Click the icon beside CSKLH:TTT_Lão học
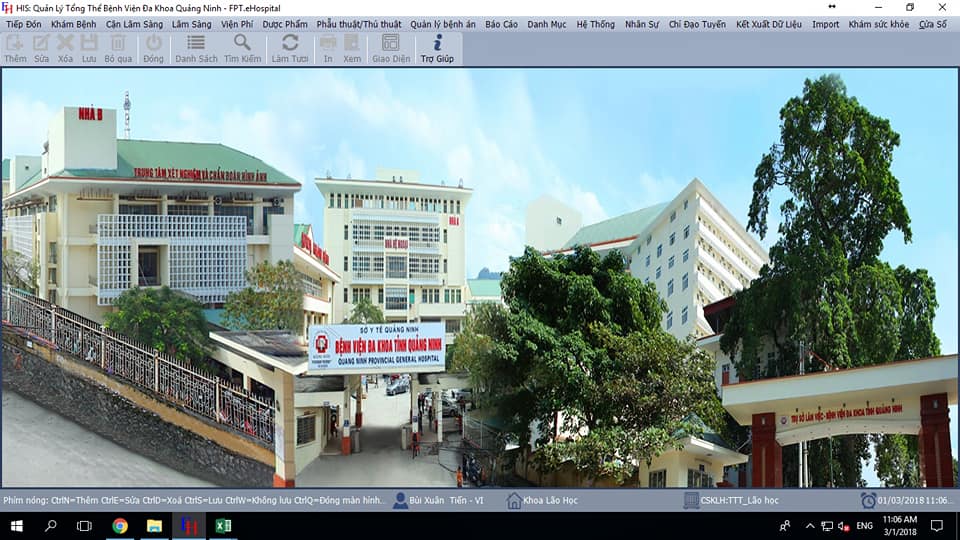This screenshot has width=960, height=540. coord(691,500)
